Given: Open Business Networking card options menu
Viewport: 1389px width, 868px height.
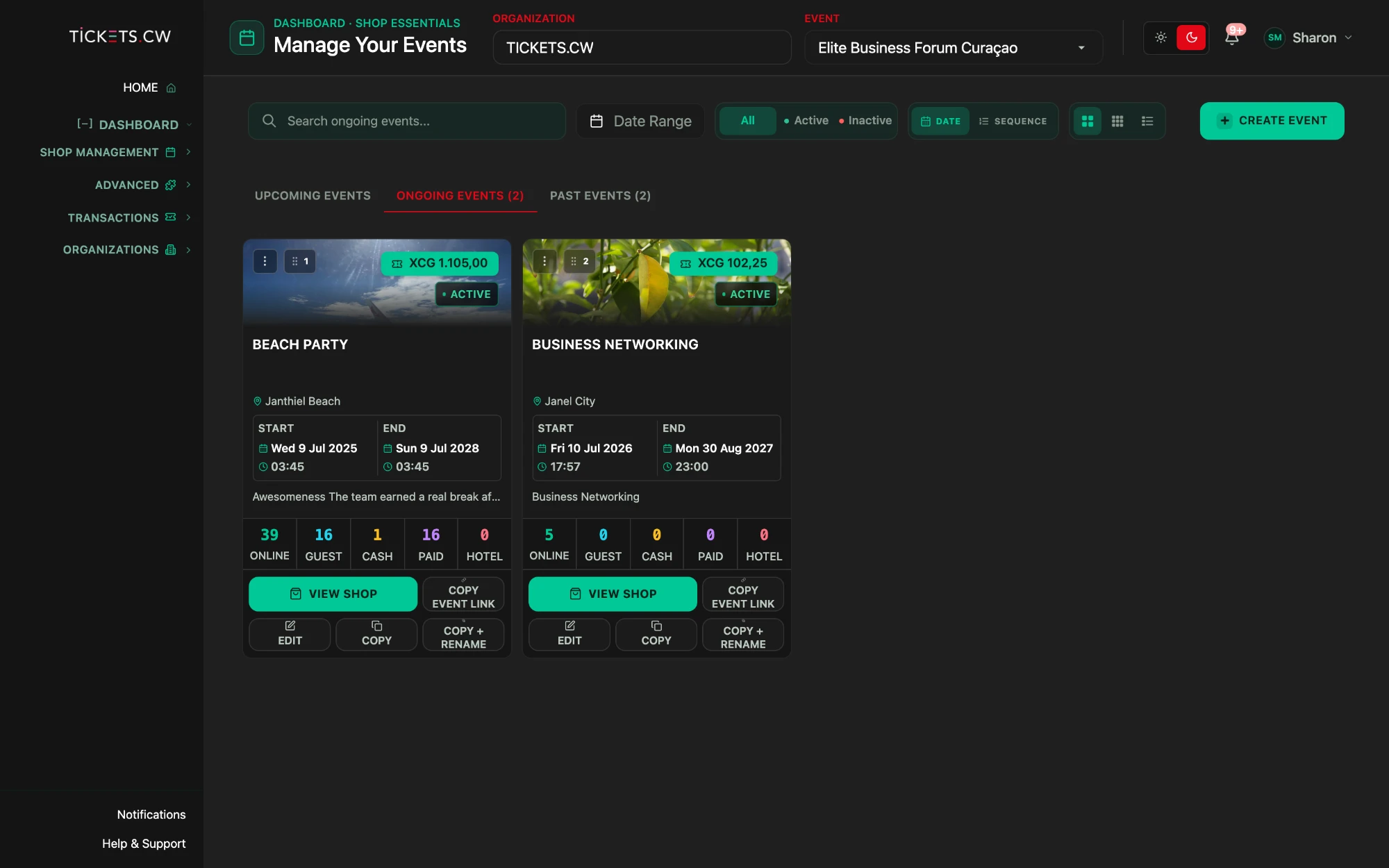Looking at the screenshot, I should pos(544,261).
